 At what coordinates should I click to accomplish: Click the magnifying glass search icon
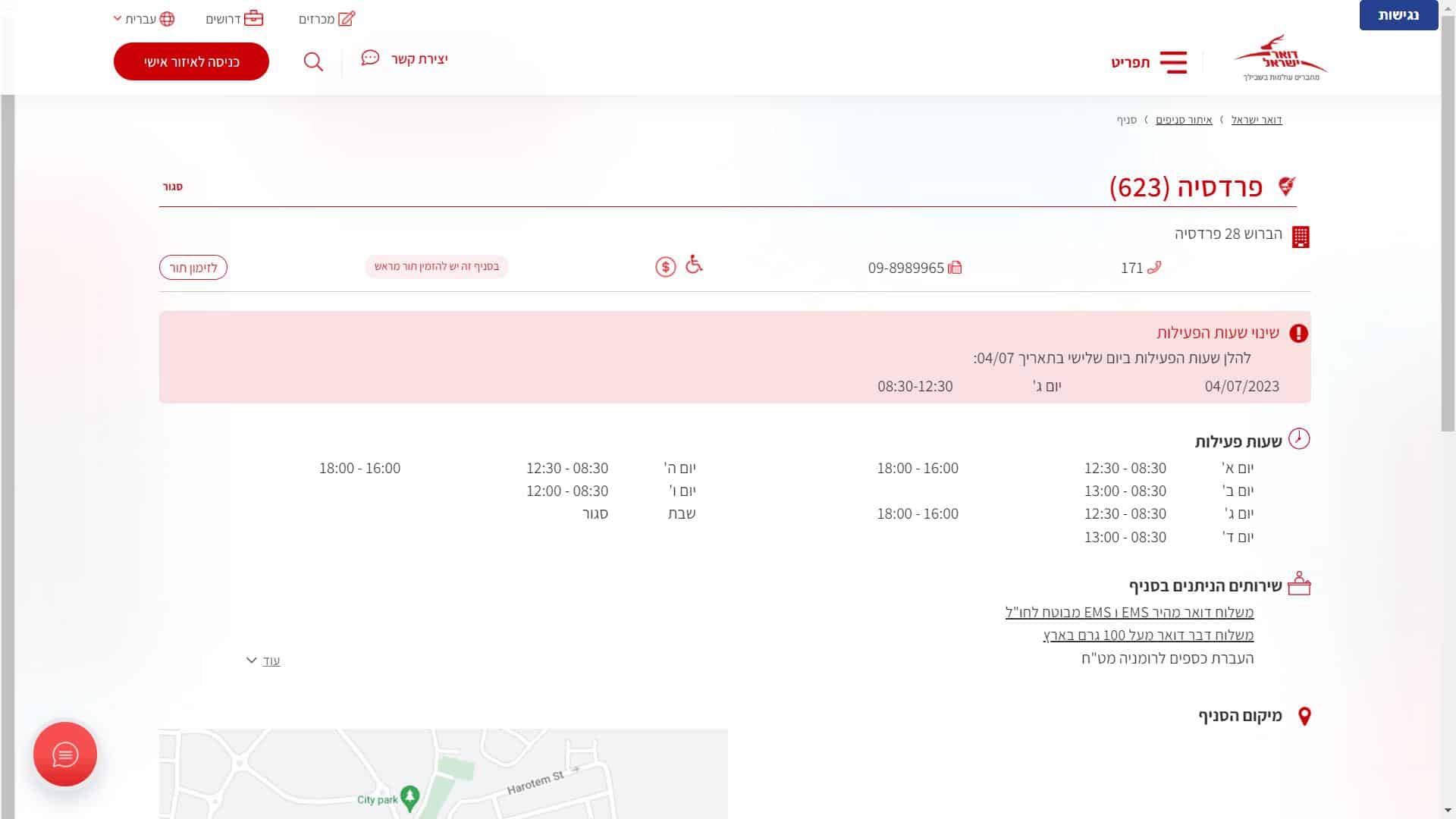tap(313, 61)
